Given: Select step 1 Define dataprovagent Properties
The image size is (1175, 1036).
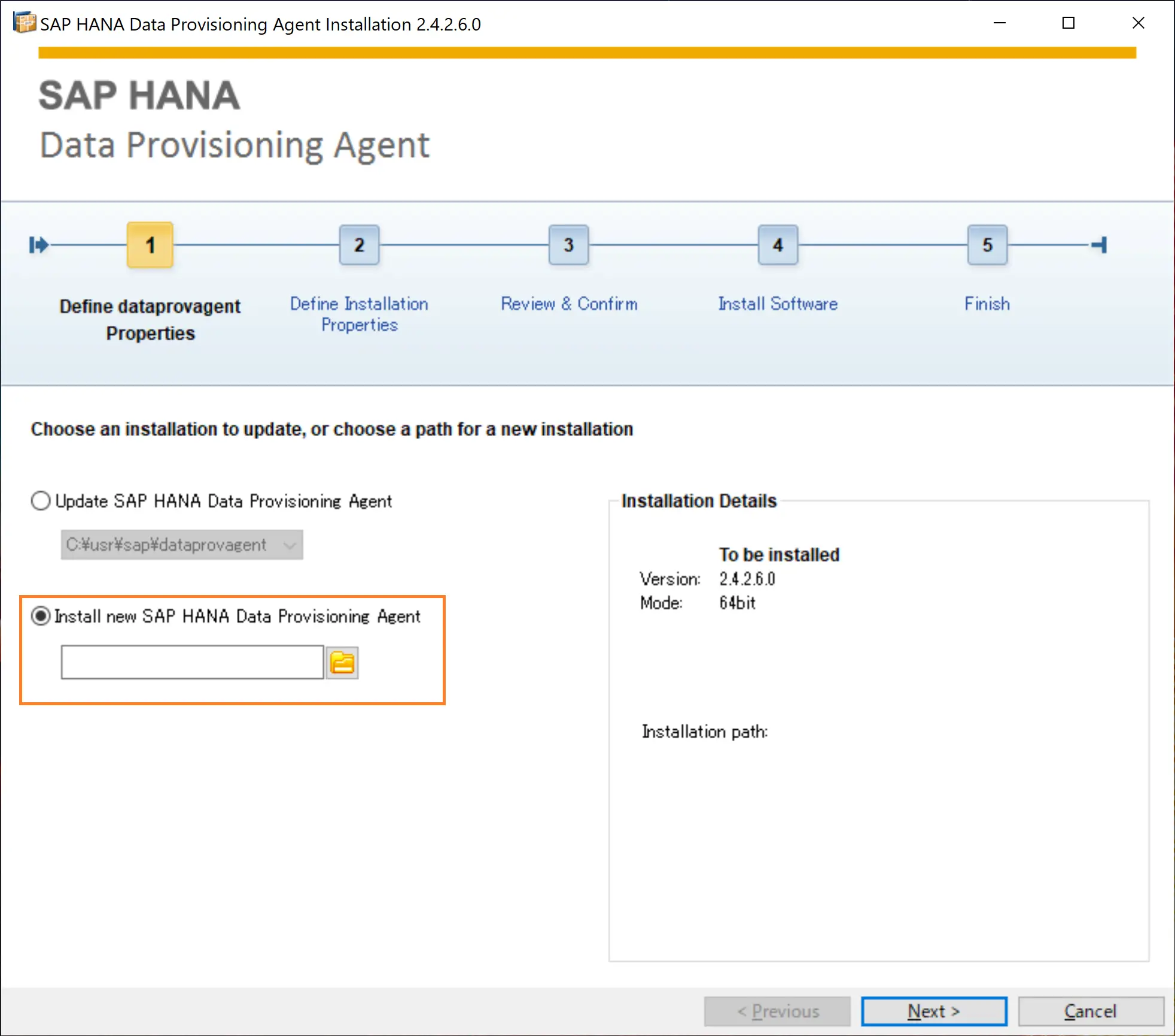Looking at the screenshot, I should point(150,245).
